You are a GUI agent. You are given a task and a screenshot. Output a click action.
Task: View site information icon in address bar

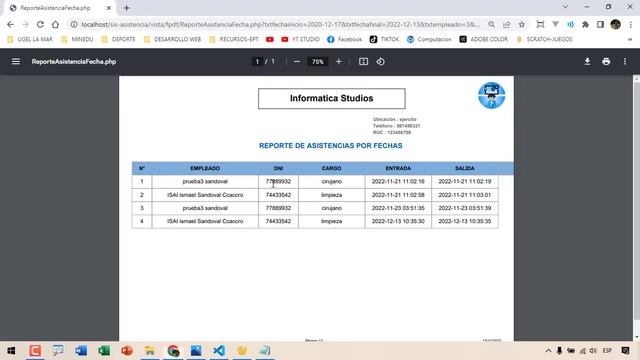pos(74,24)
